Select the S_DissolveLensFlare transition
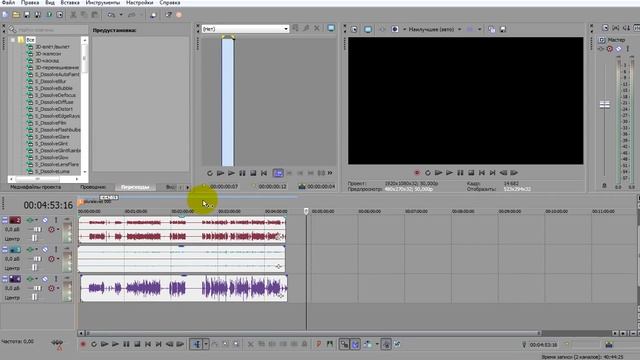 57,164
